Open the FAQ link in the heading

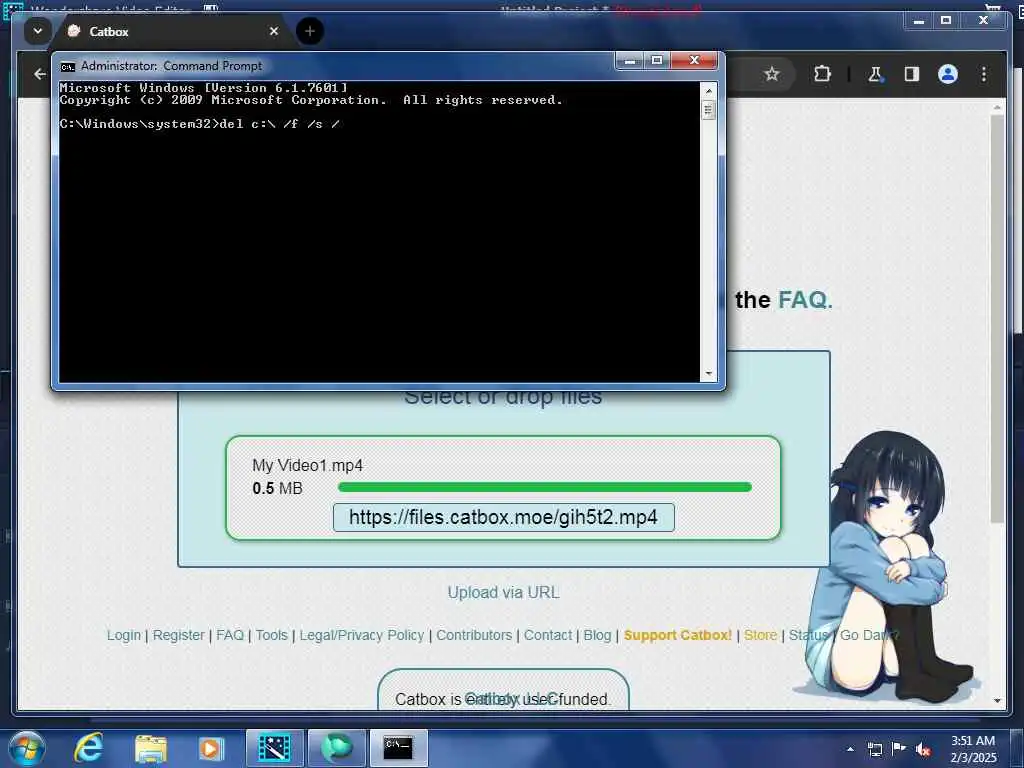pos(803,300)
